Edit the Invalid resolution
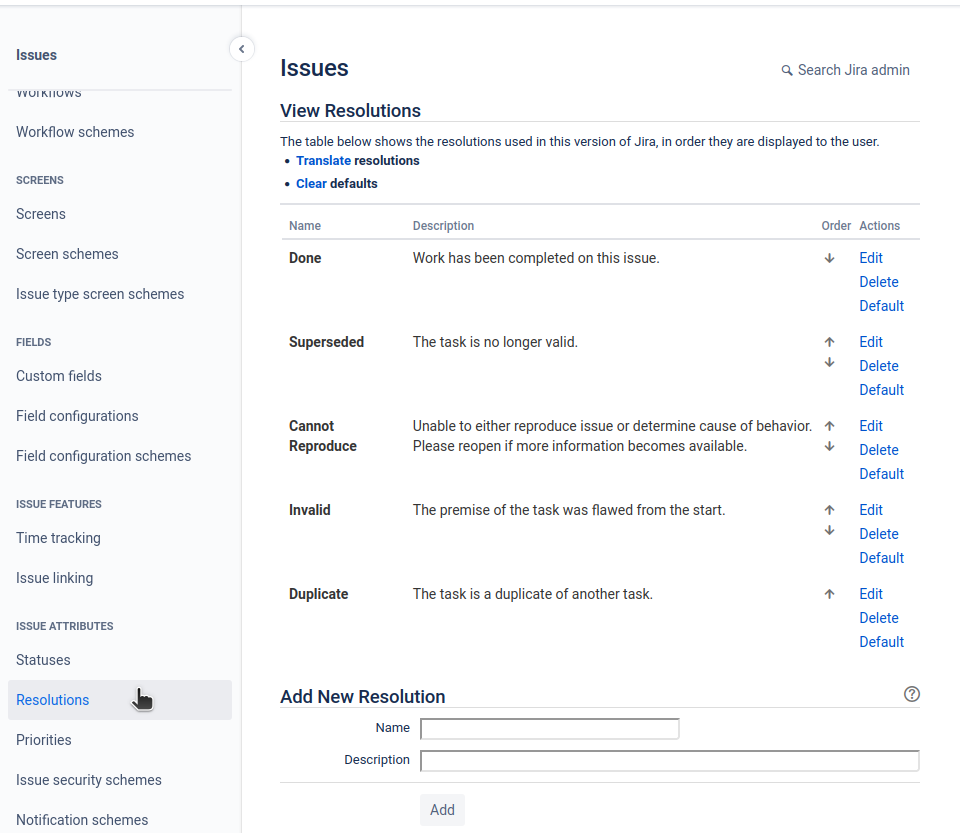The height and width of the screenshot is (833, 960). (871, 510)
